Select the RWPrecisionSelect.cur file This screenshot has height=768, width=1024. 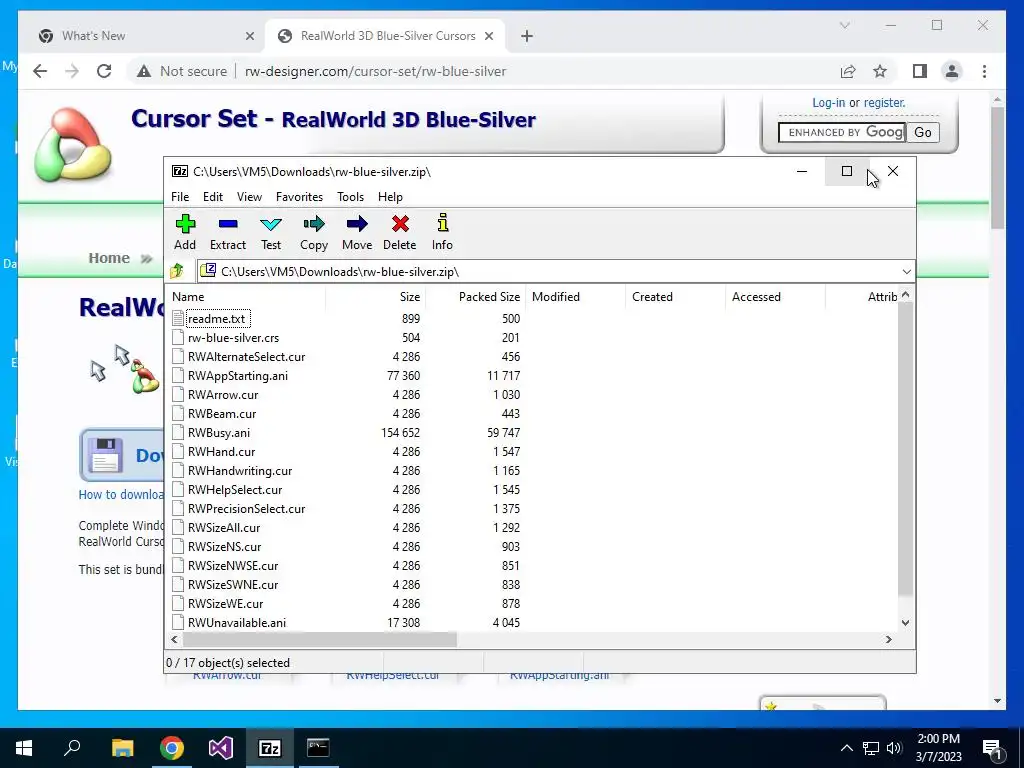(246, 509)
